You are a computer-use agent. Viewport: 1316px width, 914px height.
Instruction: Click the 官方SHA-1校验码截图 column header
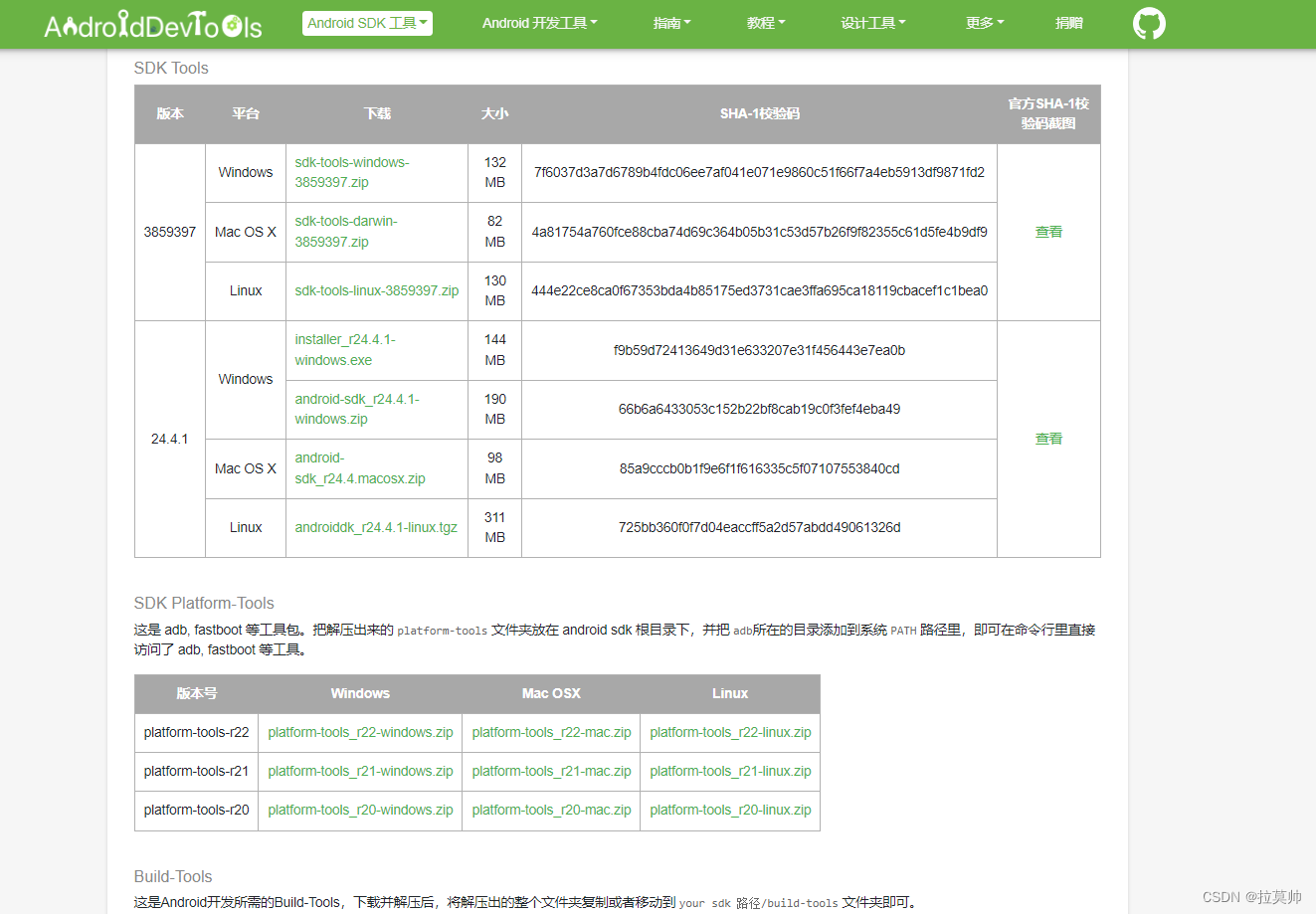click(1048, 113)
